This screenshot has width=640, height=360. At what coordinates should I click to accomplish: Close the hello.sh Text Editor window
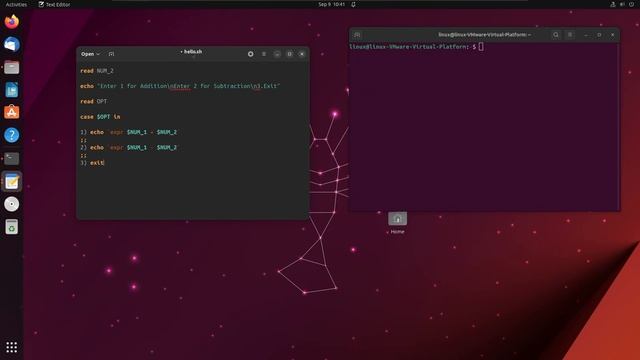tap(302, 54)
